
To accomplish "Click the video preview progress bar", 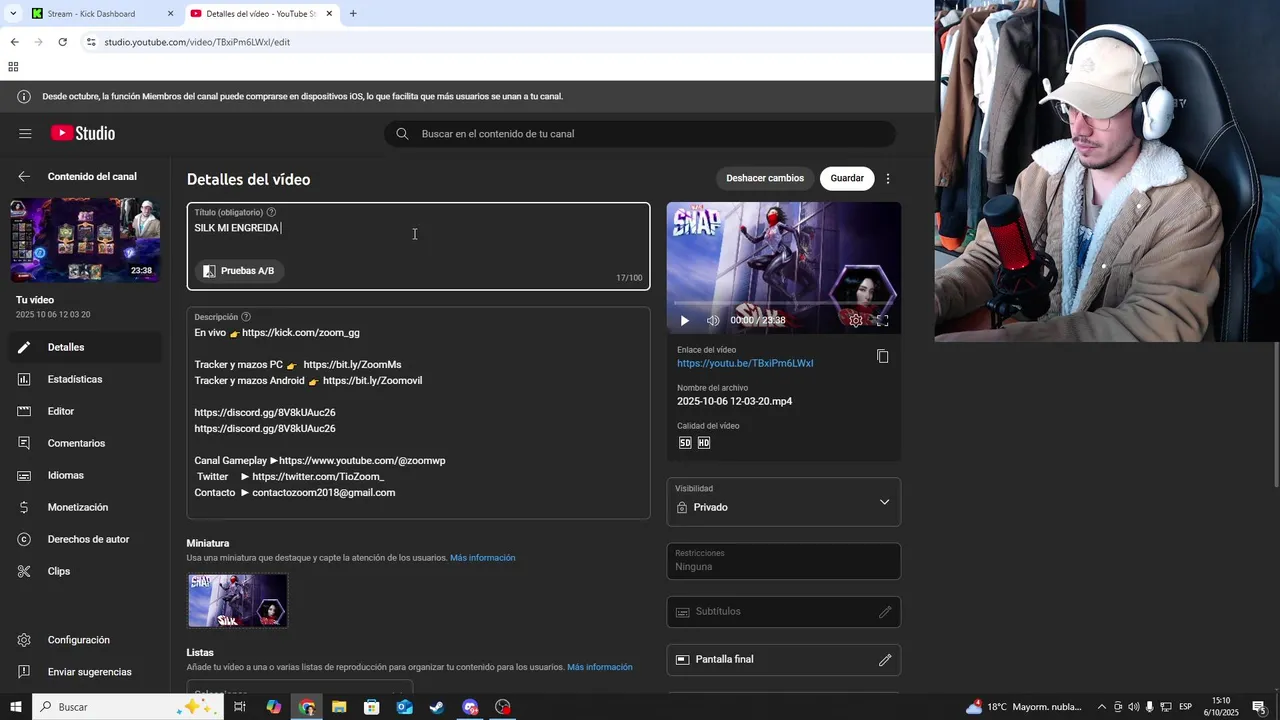I will pyautogui.click(x=784, y=302).
